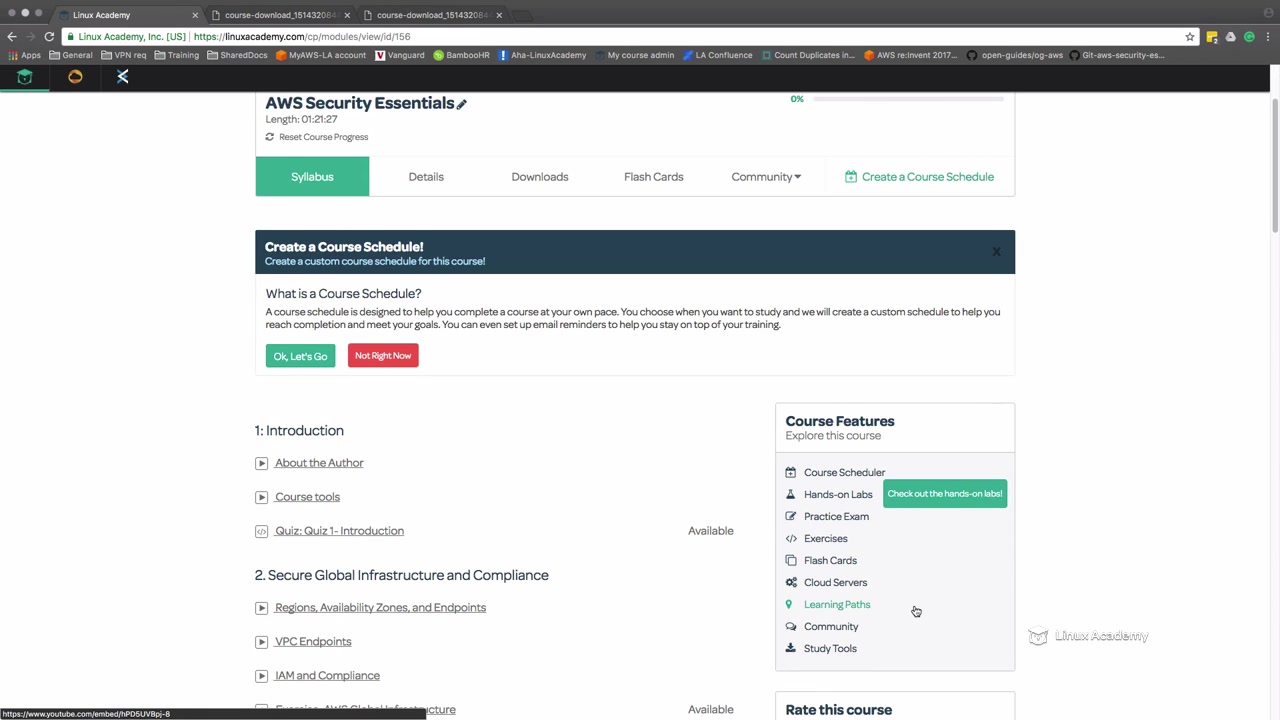Click the code brackets icon beside Exercises
The image size is (1280, 720).
pos(791,538)
